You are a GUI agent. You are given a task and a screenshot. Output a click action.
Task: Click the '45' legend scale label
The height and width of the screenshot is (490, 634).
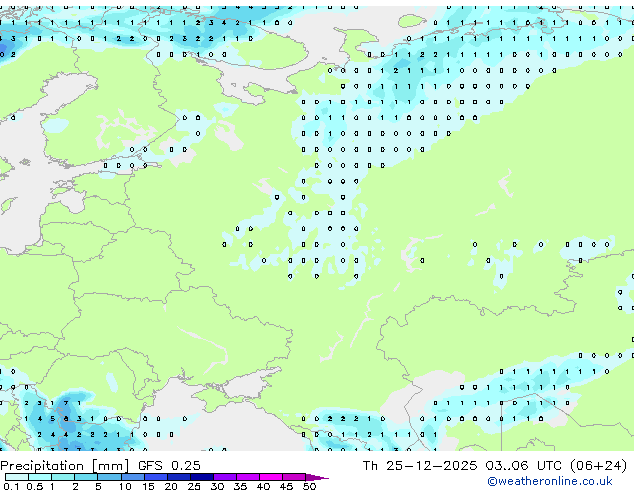tap(286, 486)
